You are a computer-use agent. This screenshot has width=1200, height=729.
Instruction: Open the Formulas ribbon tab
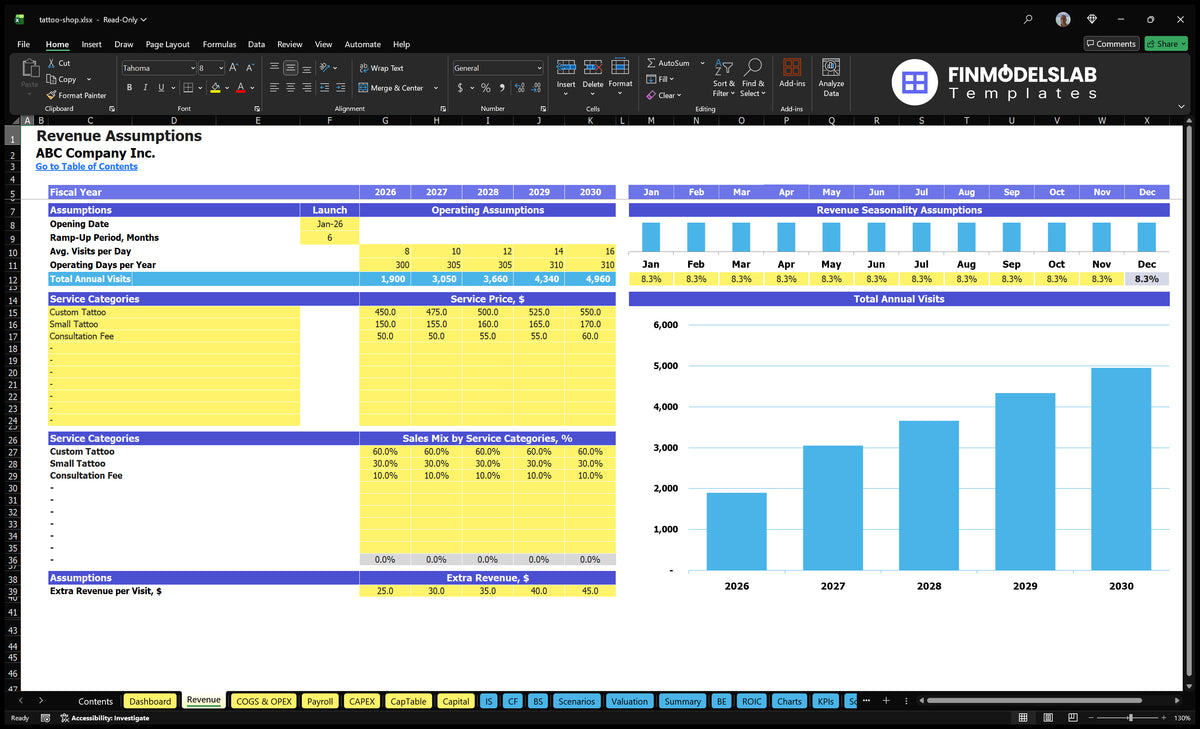219,44
